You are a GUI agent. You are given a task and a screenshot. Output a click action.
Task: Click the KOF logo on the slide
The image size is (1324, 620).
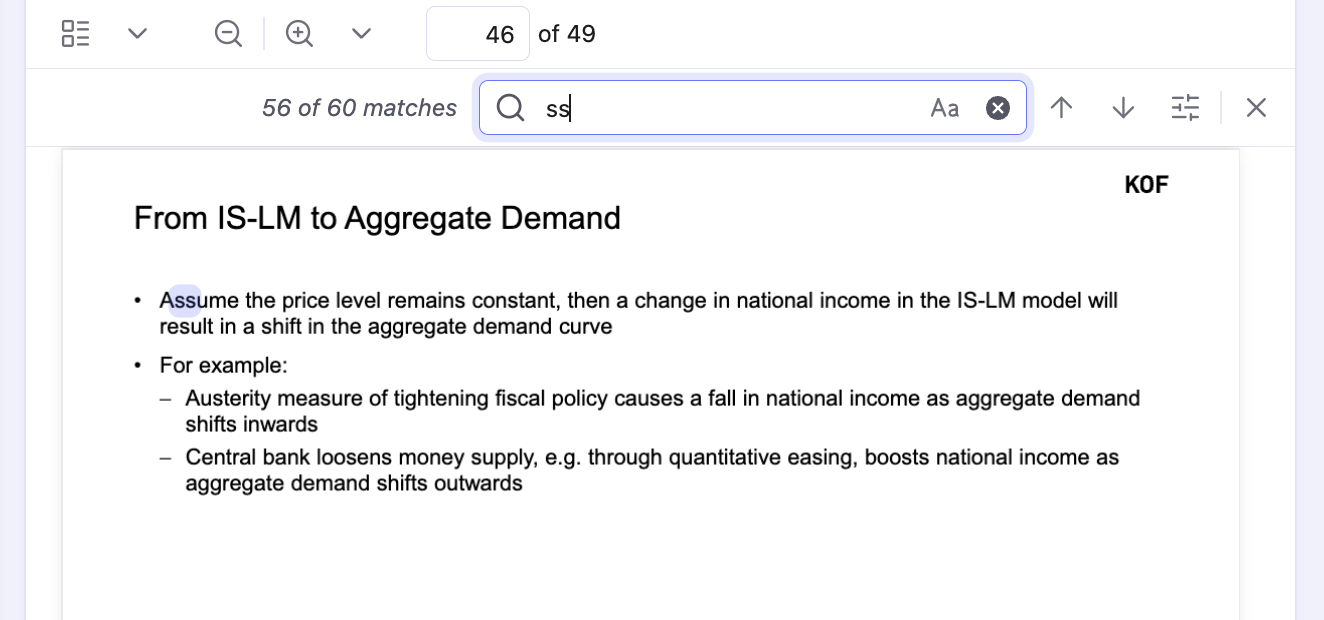click(1146, 185)
